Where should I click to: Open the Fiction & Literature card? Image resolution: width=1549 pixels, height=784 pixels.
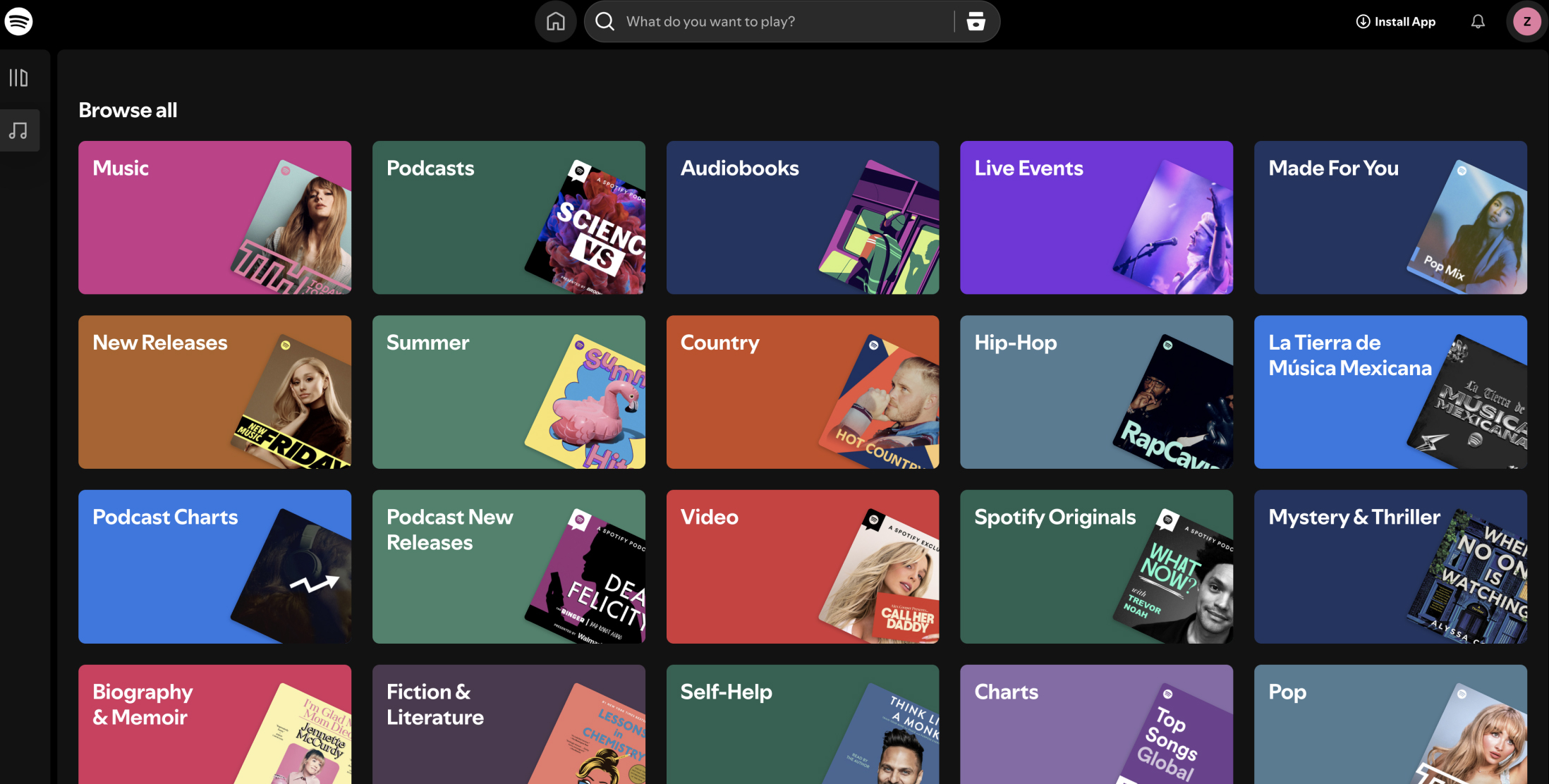[x=509, y=724]
